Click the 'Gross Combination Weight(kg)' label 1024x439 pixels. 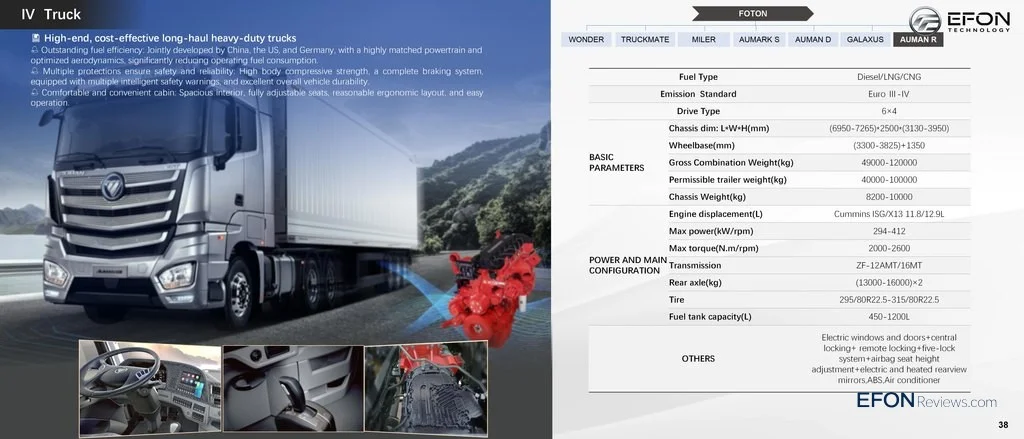[731, 163]
